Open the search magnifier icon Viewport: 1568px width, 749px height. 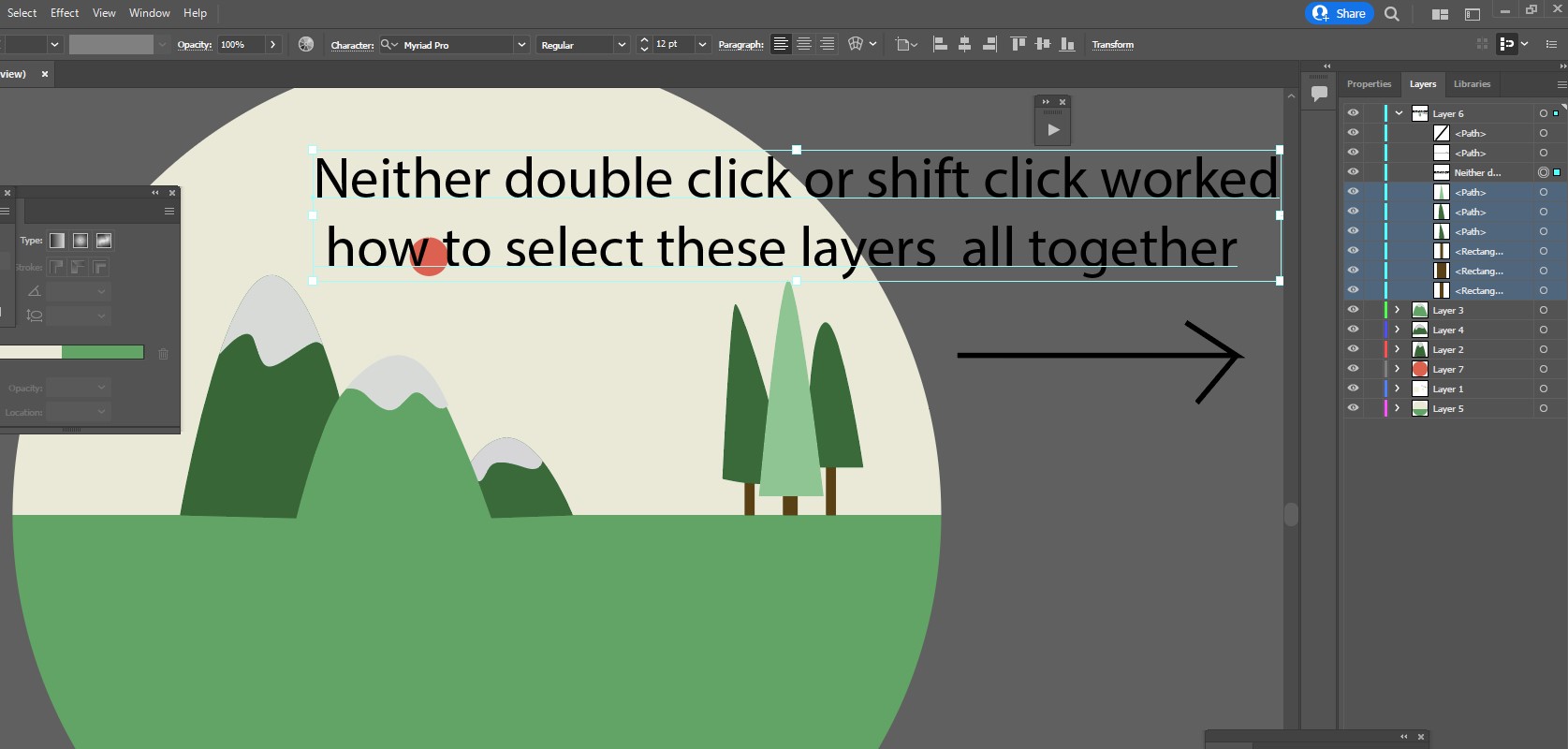pyautogui.click(x=1392, y=14)
